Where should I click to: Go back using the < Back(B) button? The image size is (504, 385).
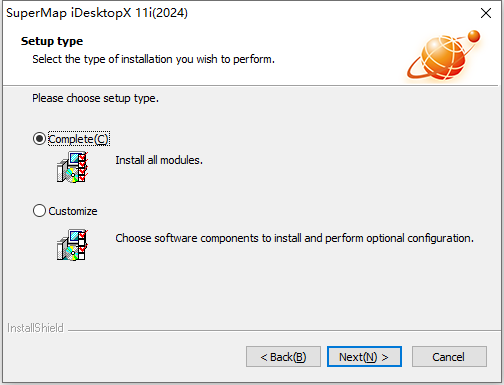[x=283, y=357]
